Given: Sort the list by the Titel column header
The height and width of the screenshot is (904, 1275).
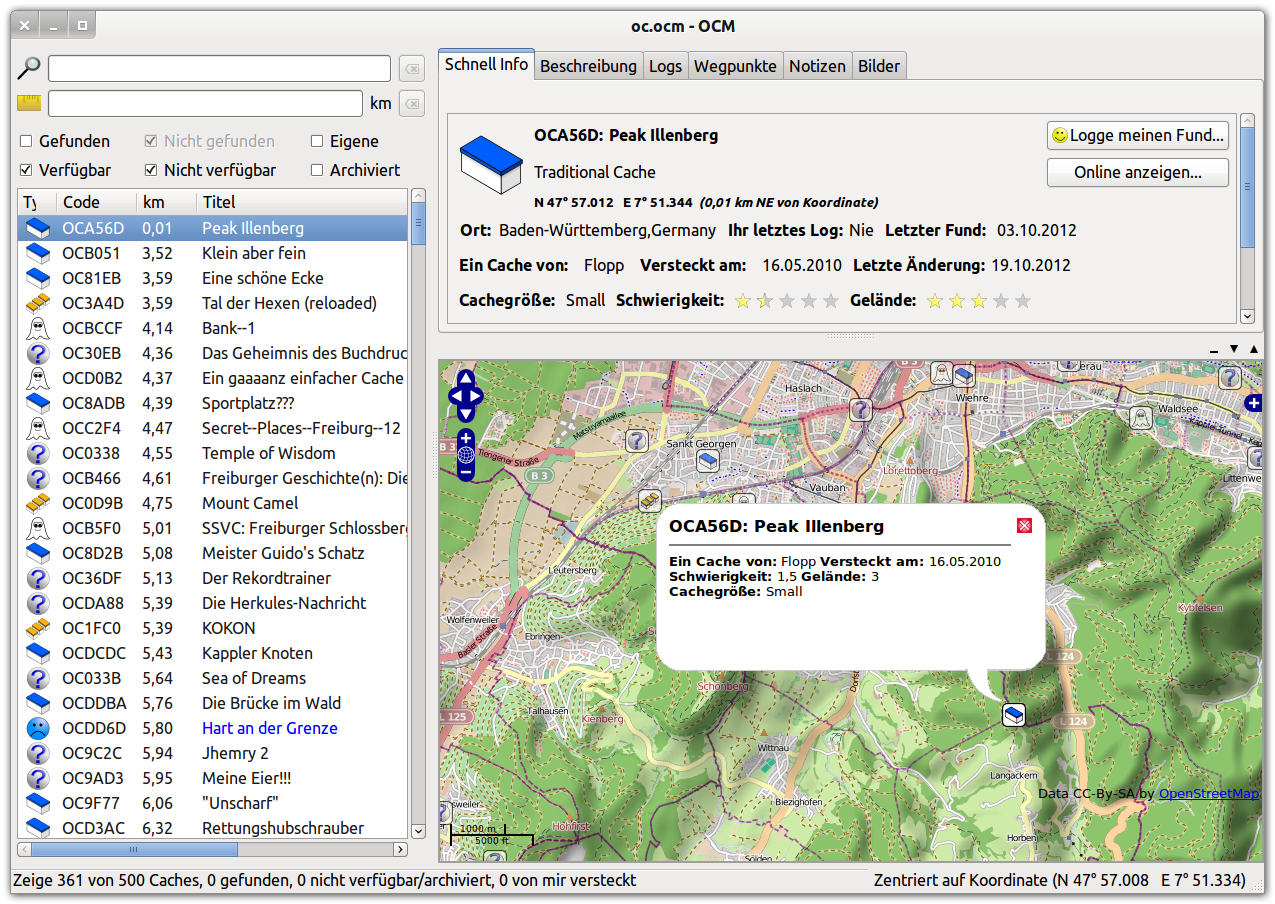Looking at the screenshot, I should [302, 202].
